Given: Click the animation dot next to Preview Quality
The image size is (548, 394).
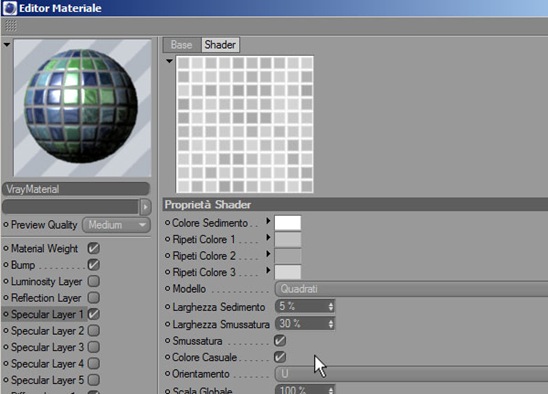Looking at the screenshot, I should pyautogui.click(x=6, y=225).
